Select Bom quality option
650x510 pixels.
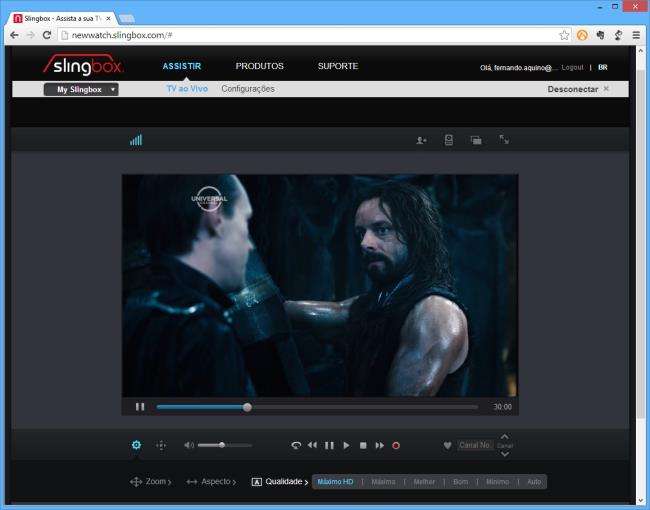[460, 482]
